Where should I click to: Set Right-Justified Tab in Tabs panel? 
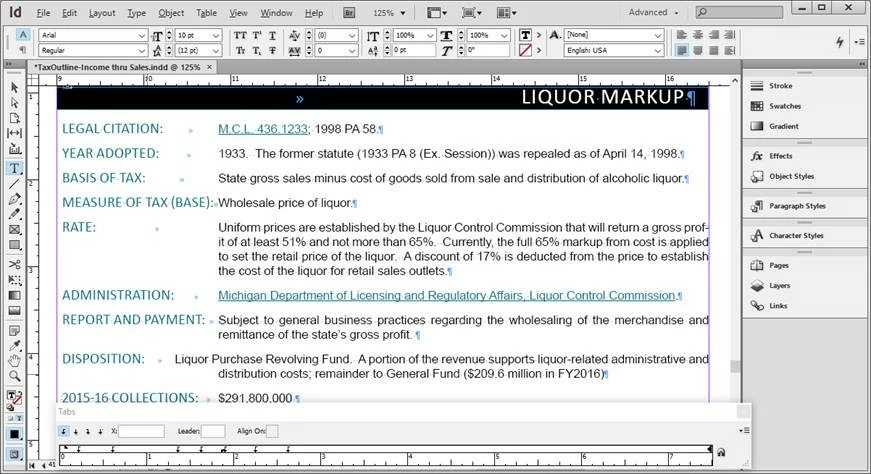pos(88,431)
